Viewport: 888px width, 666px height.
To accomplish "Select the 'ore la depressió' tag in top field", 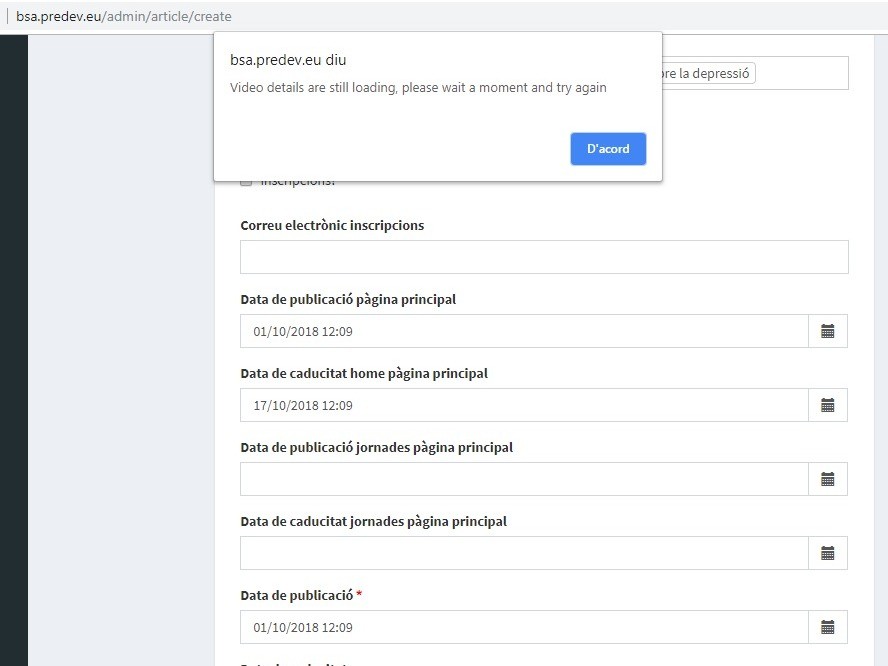I will [x=706, y=73].
